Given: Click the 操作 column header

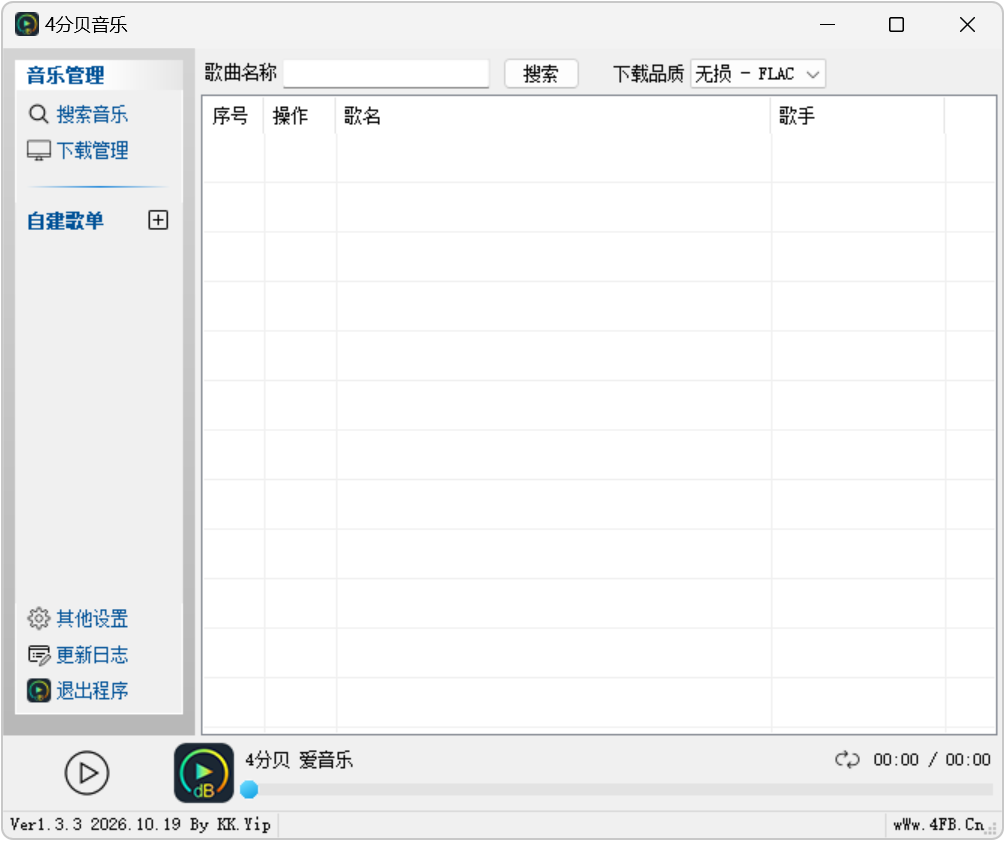Looking at the screenshot, I should [300, 116].
